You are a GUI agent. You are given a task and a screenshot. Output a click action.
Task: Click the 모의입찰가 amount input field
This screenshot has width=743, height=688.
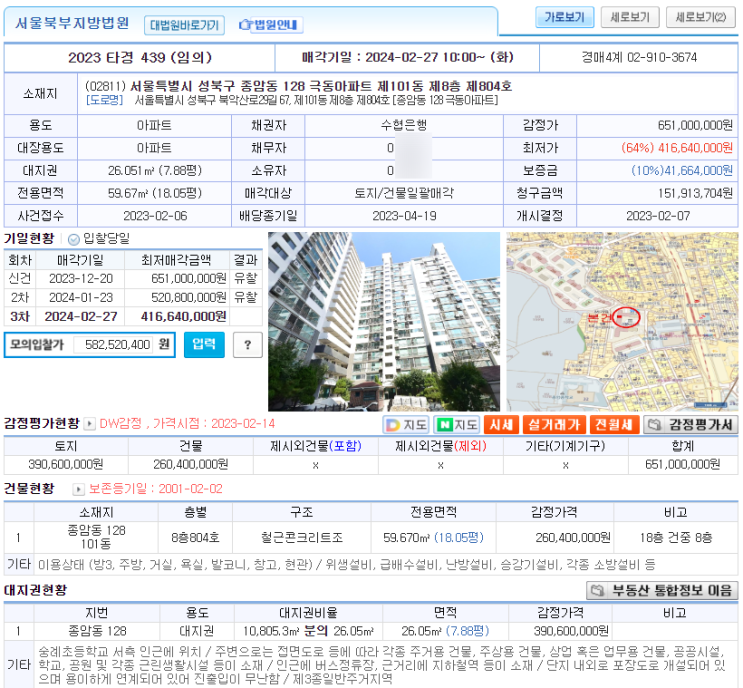click(113, 344)
